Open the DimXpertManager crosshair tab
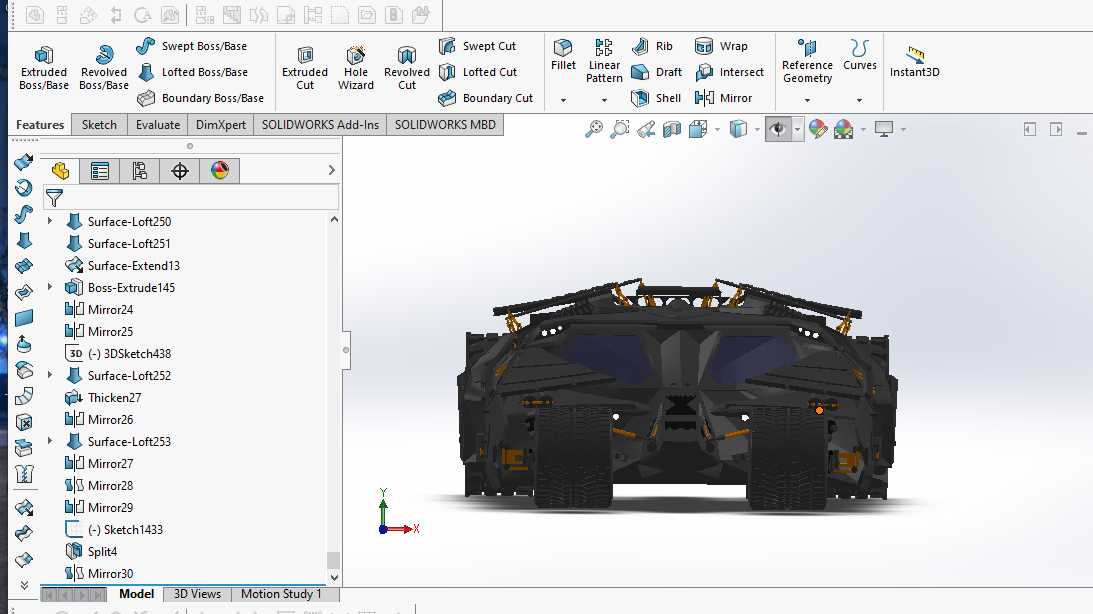Screen dimensions: 1093x614 point(180,171)
